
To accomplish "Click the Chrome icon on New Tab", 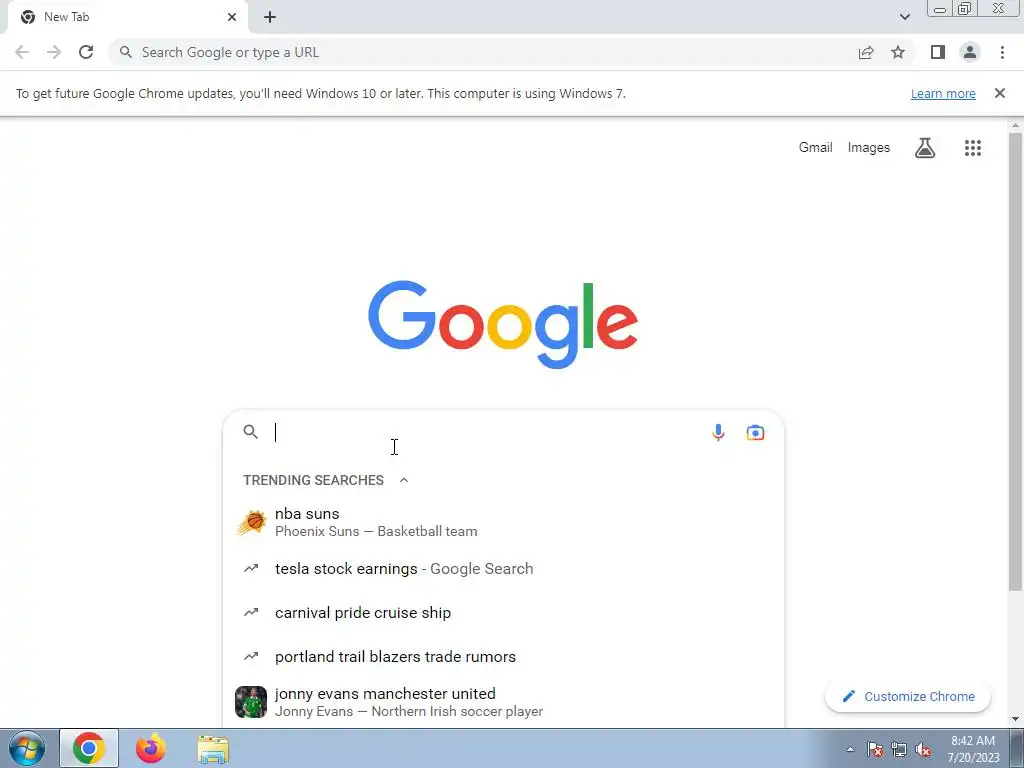I will (27, 17).
